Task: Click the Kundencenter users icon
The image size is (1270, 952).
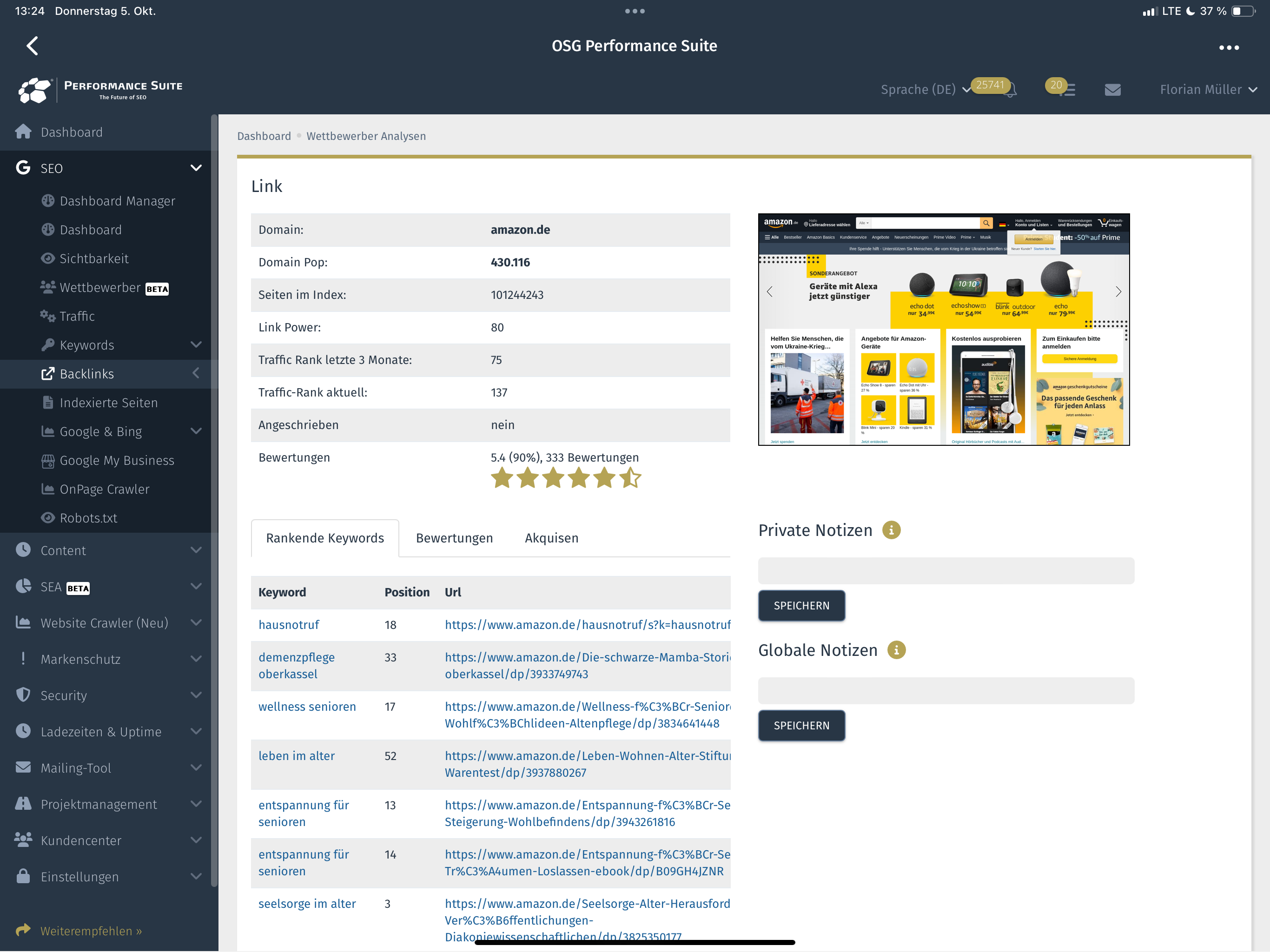Action: [23, 840]
